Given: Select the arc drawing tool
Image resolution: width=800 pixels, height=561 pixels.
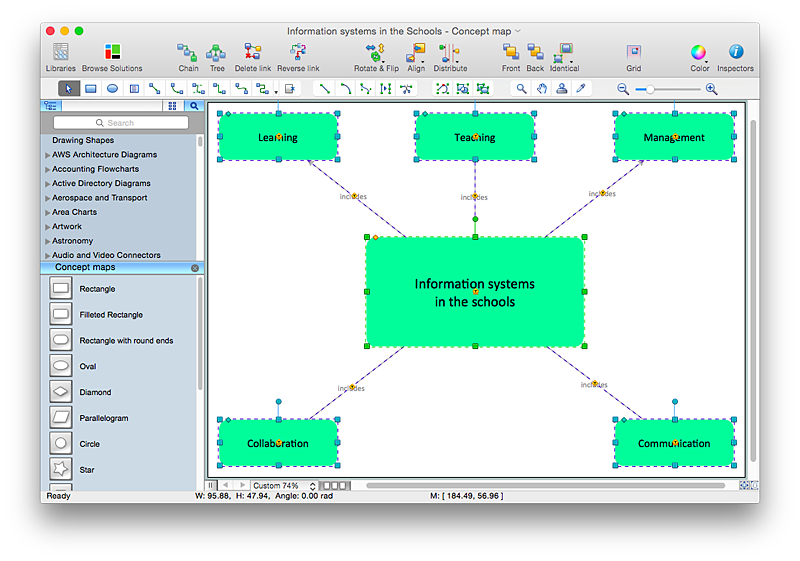Looking at the screenshot, I should 345,89.
